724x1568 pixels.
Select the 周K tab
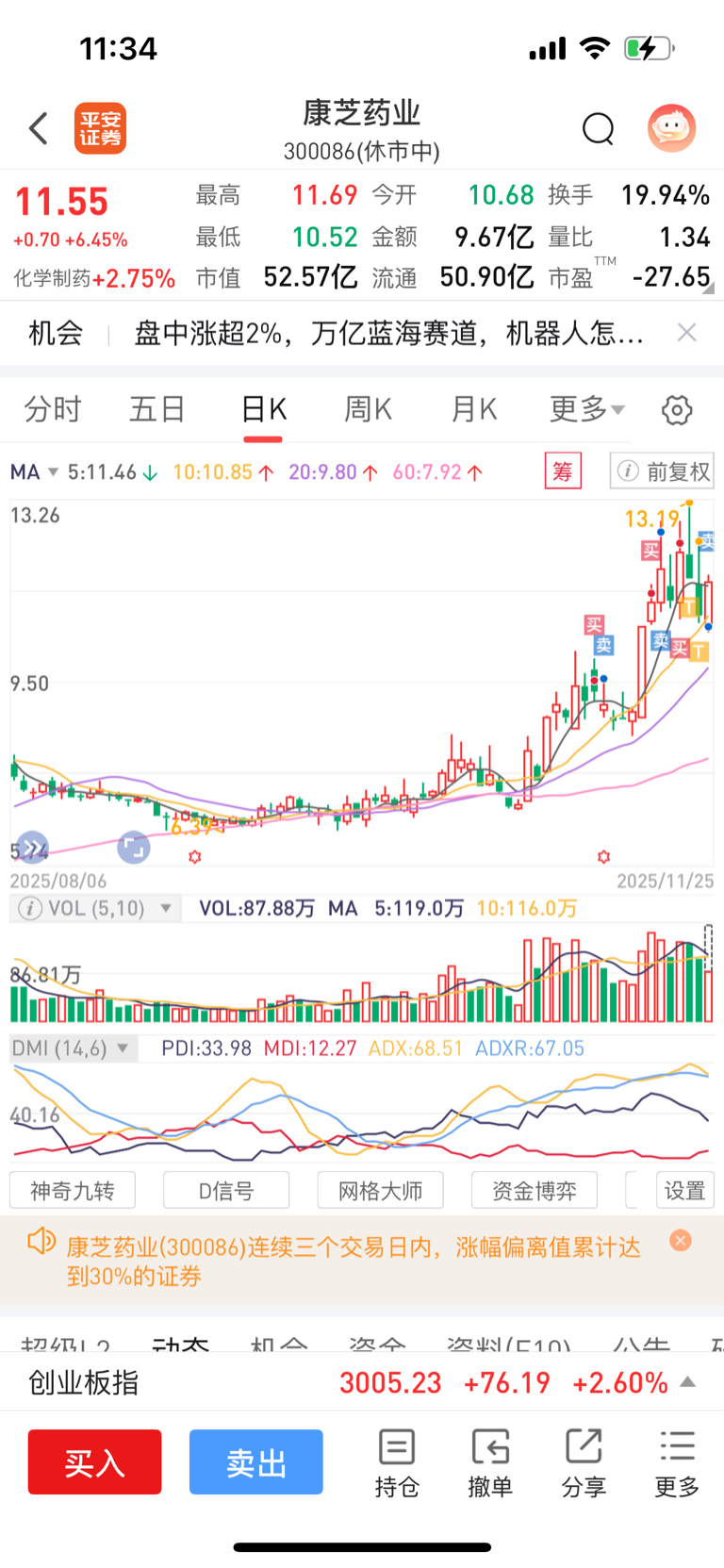tap(369, 409)
